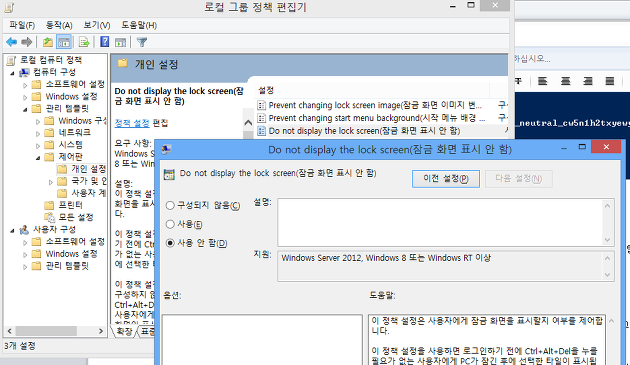Click the 사용자 구성 user icon in tree
Image resolution: width=630 pixels, height=365 pixels.
coord(24,230)
